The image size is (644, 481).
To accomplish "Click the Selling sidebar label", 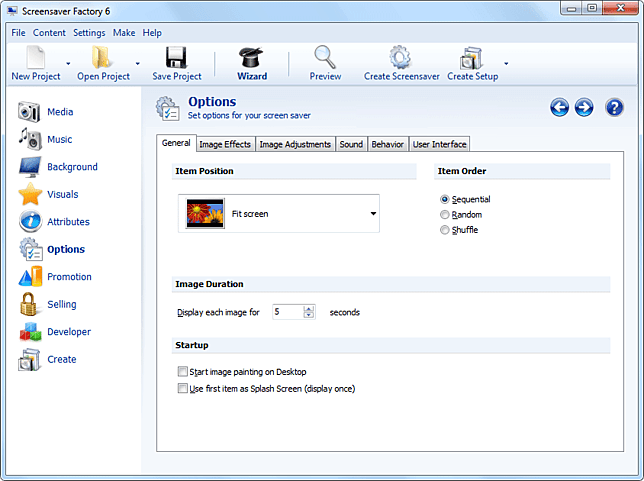I will pos(62,304).
